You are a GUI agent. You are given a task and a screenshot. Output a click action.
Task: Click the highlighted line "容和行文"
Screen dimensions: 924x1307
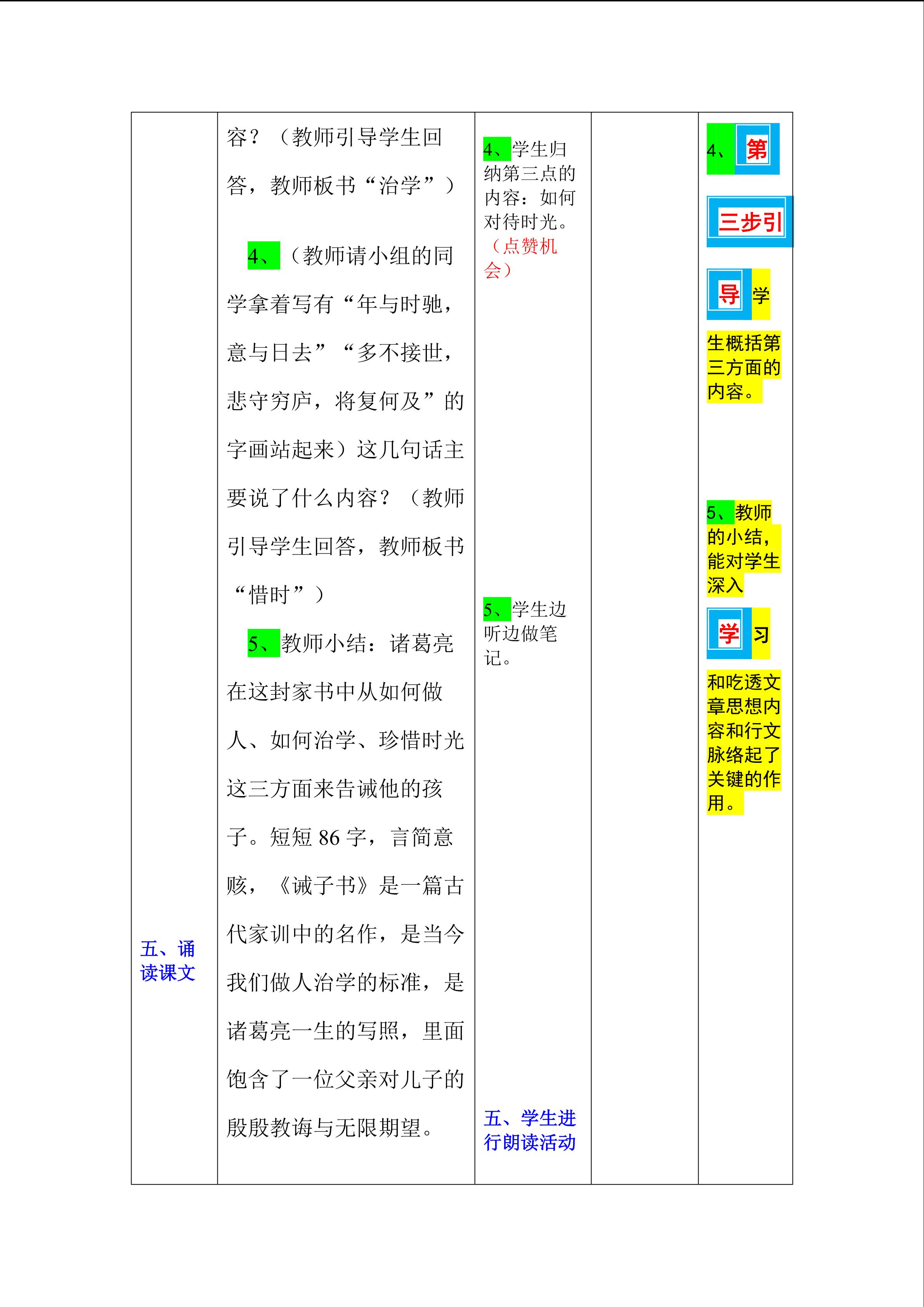[x=744, y=730]
